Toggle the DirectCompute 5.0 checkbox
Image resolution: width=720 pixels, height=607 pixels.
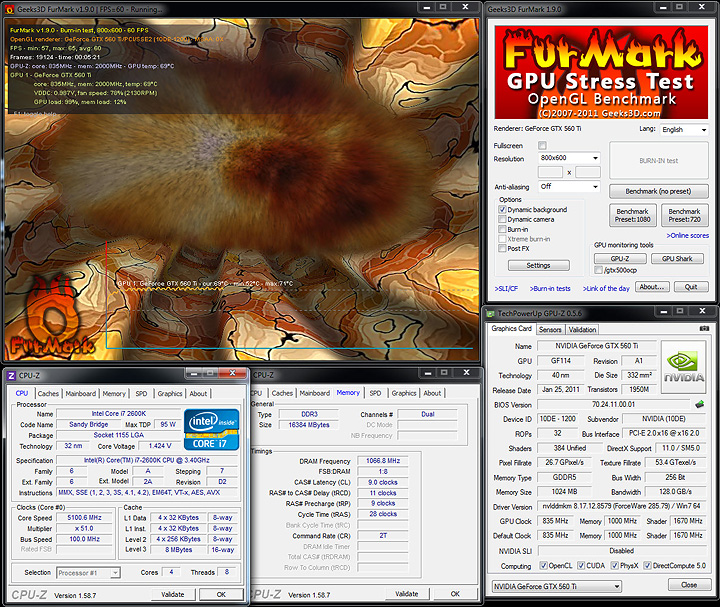(647, 565)
